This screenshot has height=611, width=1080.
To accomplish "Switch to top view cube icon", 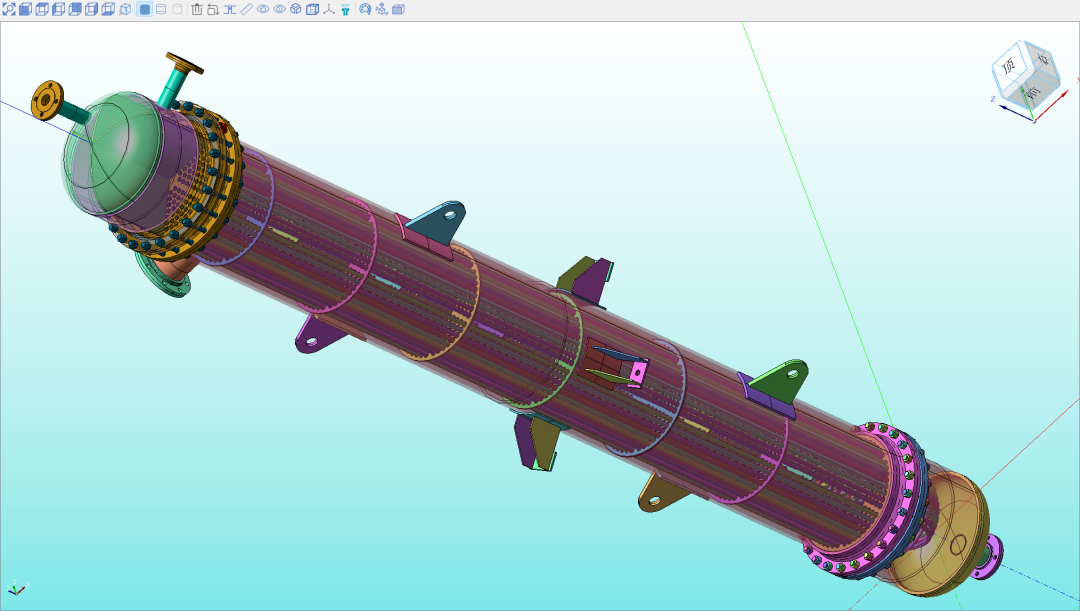I will click(x=42, y=10).
